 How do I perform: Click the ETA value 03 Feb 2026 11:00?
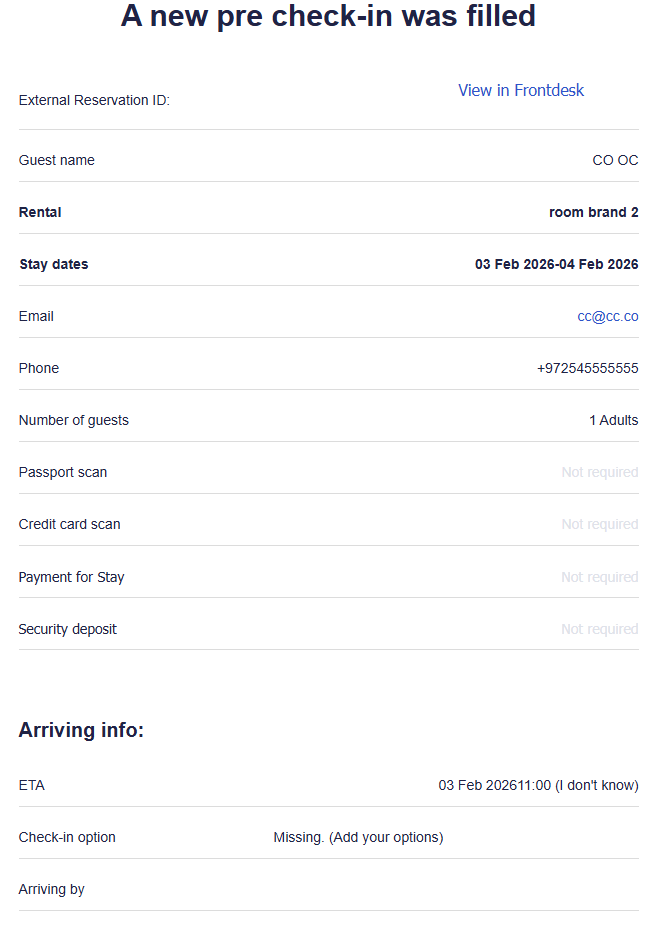point(538,785)
